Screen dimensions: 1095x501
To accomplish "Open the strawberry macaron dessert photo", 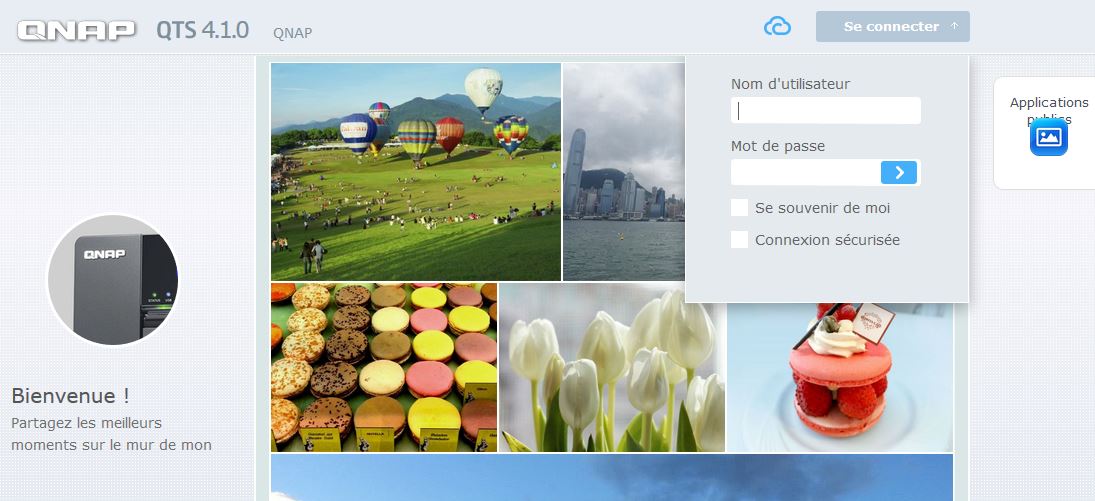I will coord(840,377).
